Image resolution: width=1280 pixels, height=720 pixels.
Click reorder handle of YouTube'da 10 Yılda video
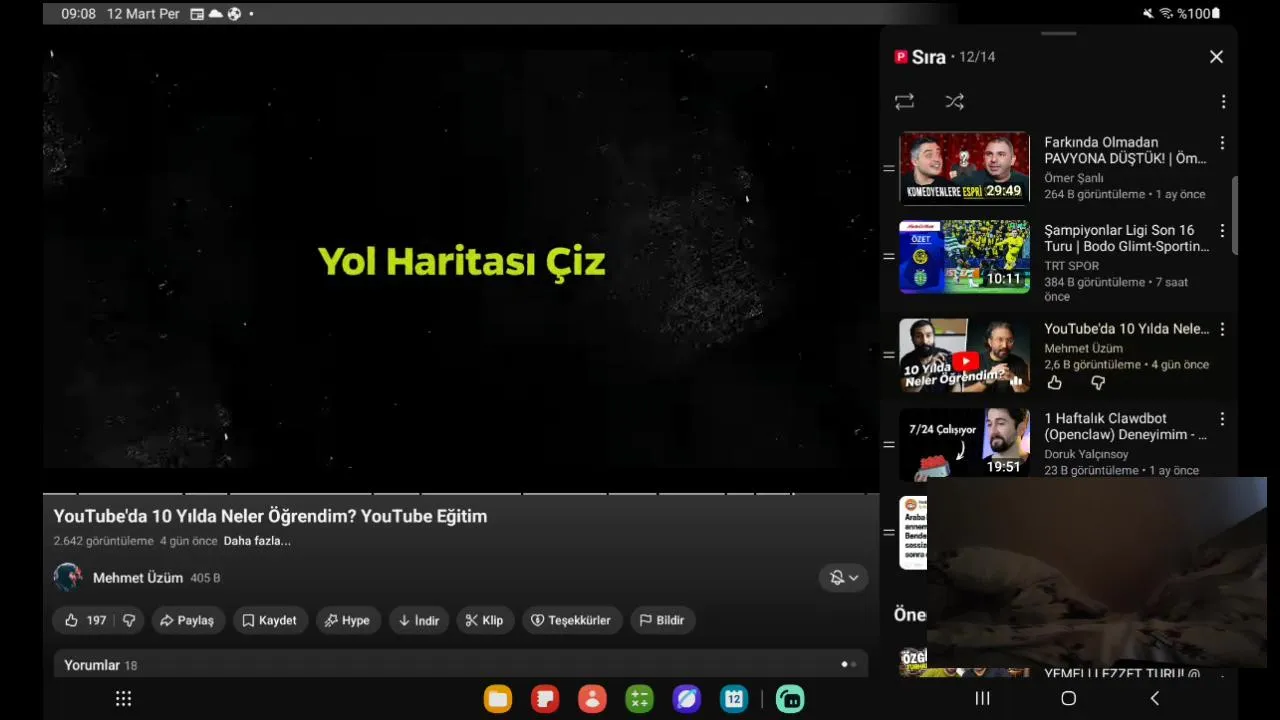(x=888, y=355)
